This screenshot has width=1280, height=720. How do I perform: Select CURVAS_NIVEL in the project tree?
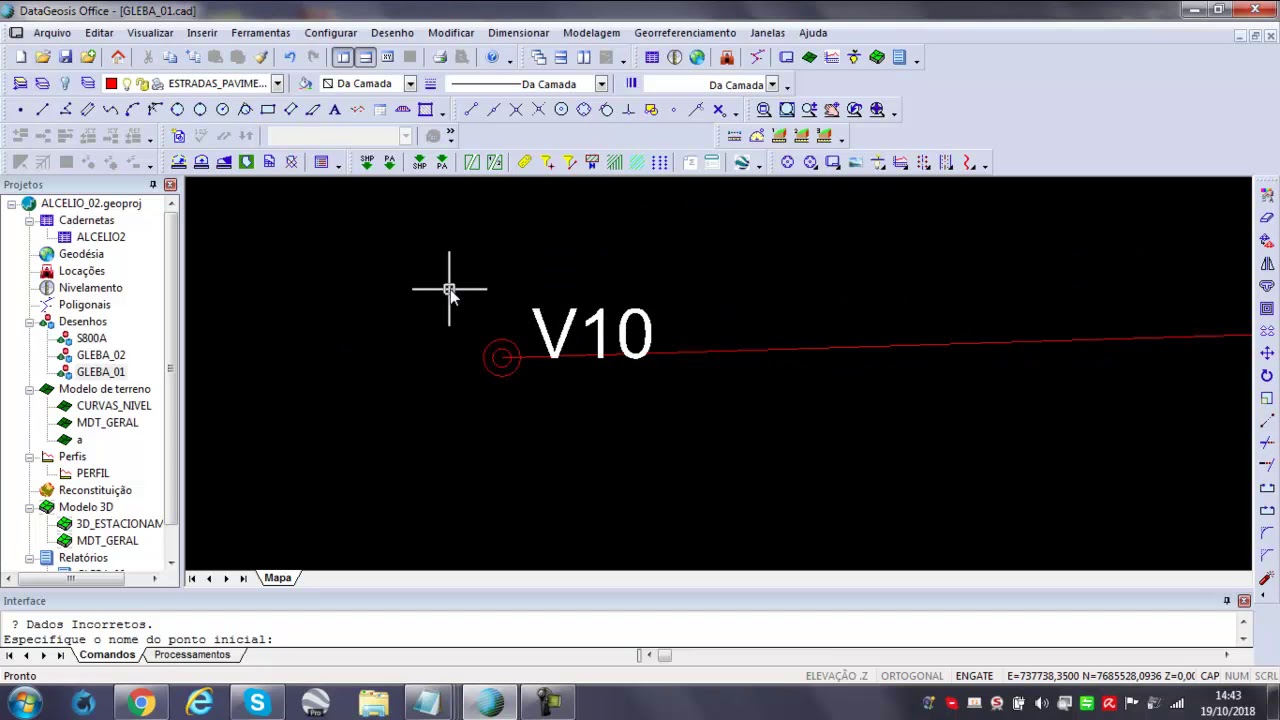[114, 406]
